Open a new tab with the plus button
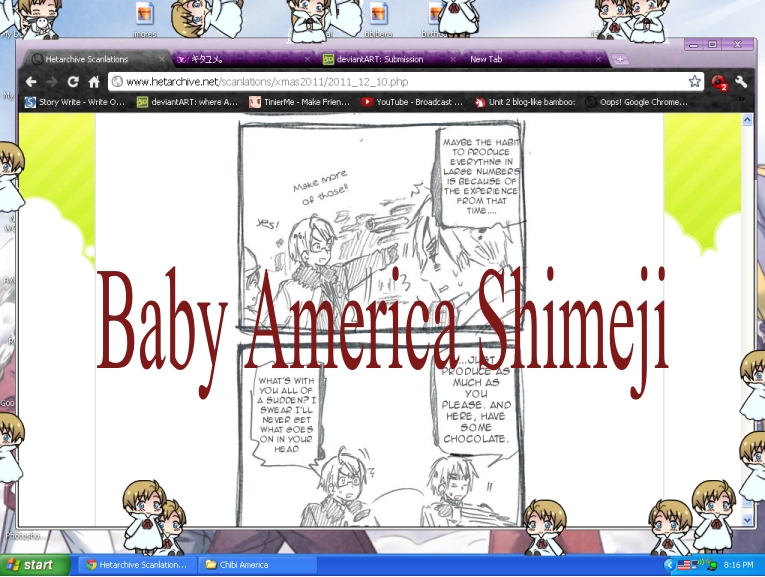765x577 pixels. coord(620,60)
